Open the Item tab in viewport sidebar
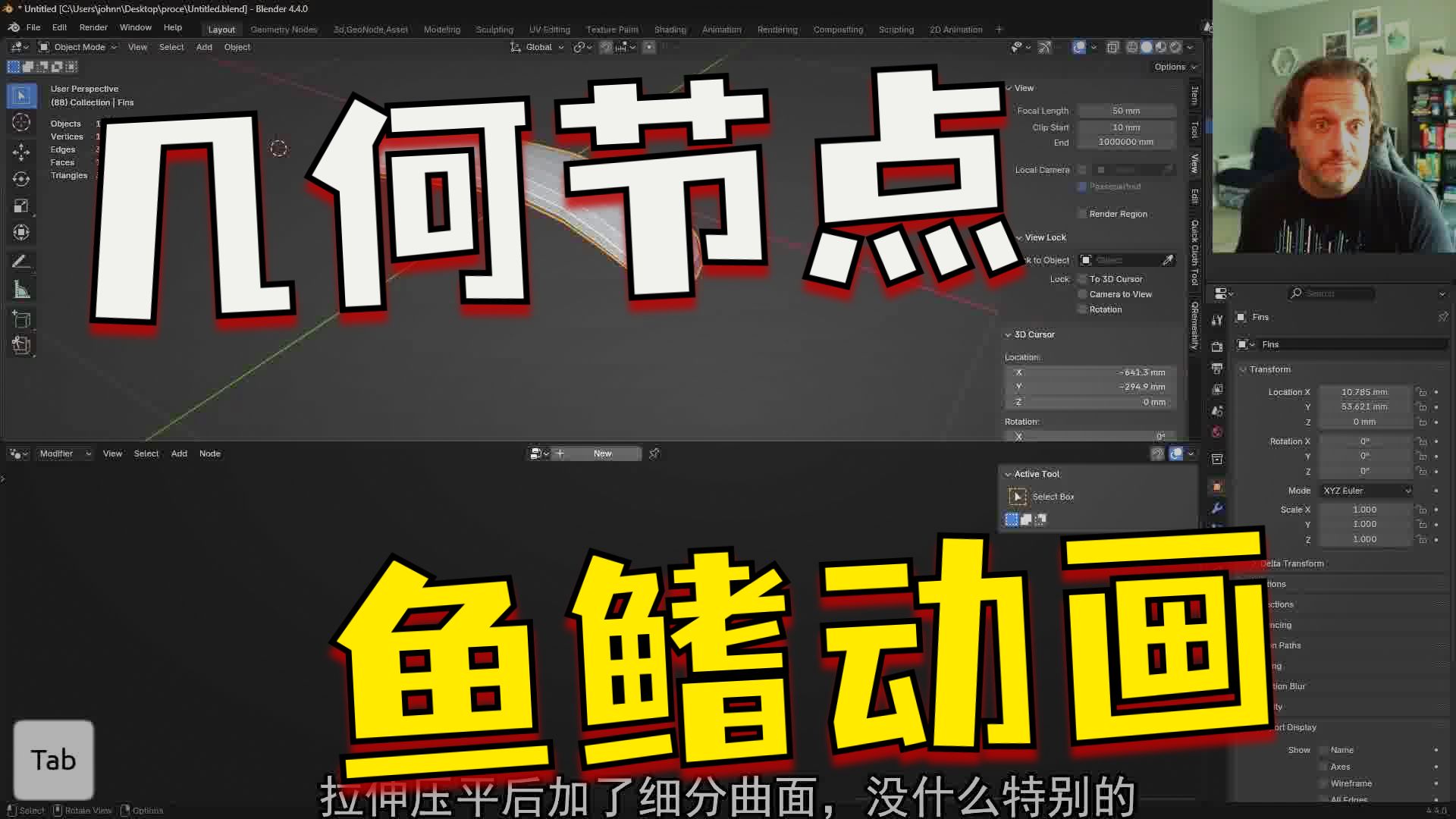 (1194, 96)
